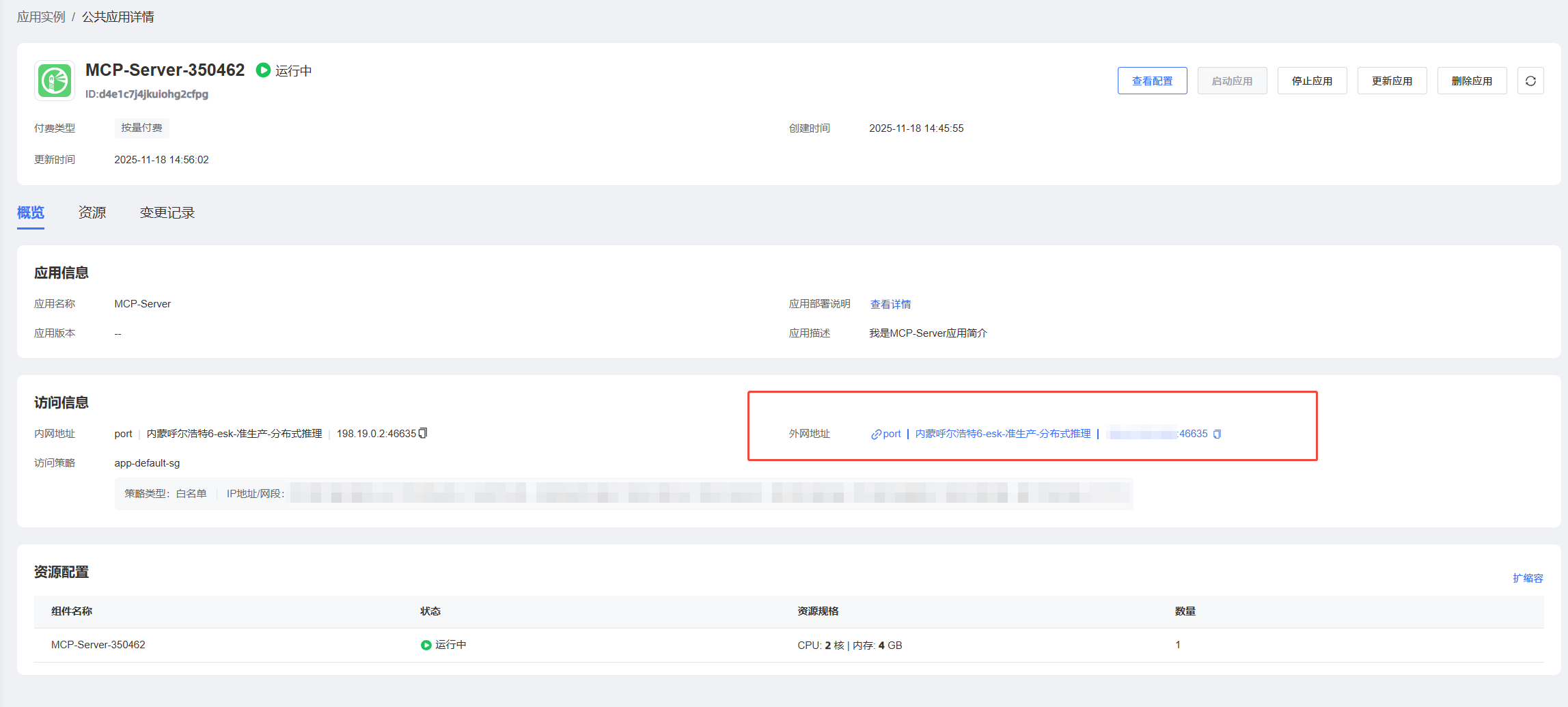Click the 更新应用 button
Viewport: 1568px width, 707px height.
[x=1392, y=81]
